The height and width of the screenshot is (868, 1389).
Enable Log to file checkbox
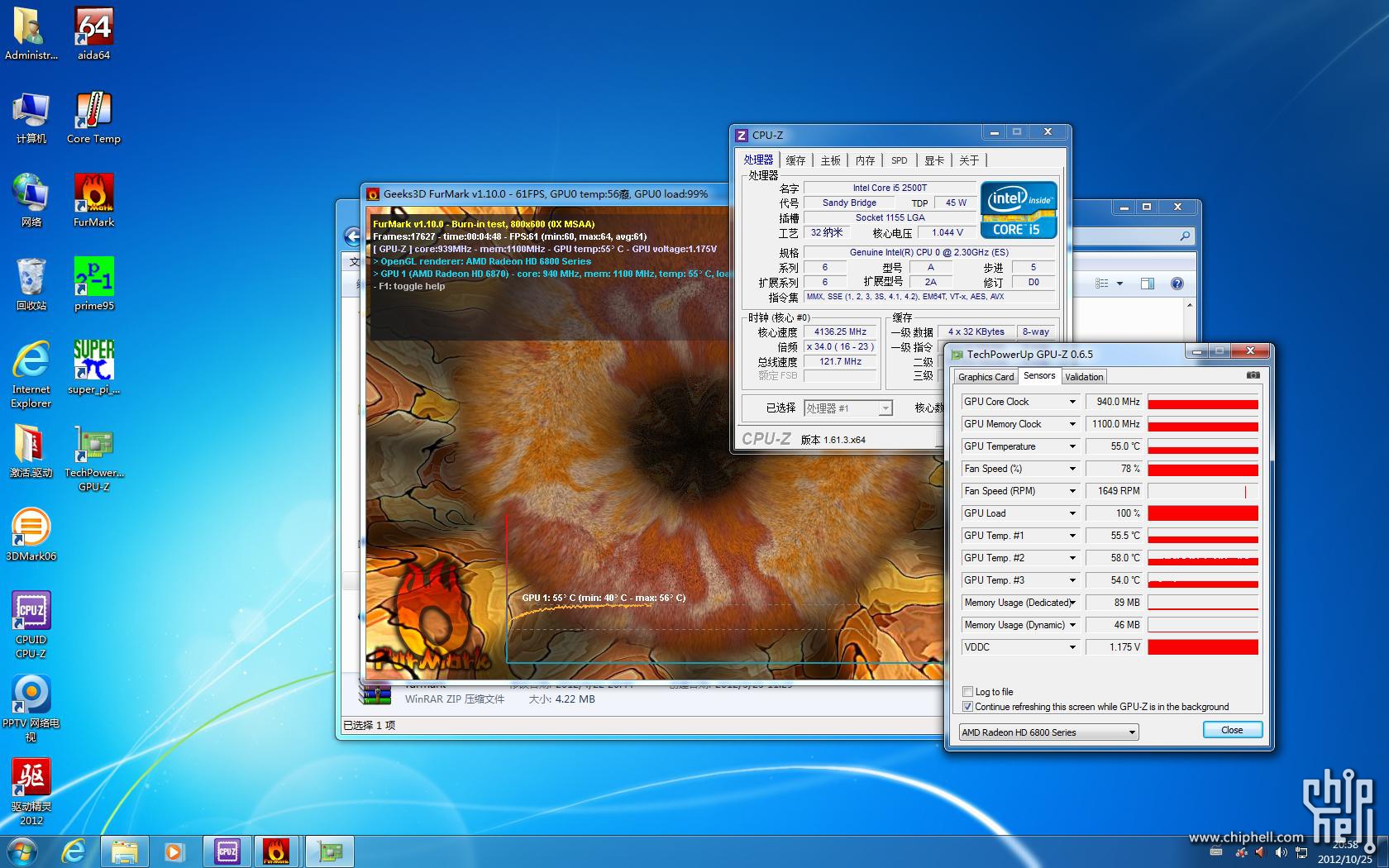[x=967, y=691]
